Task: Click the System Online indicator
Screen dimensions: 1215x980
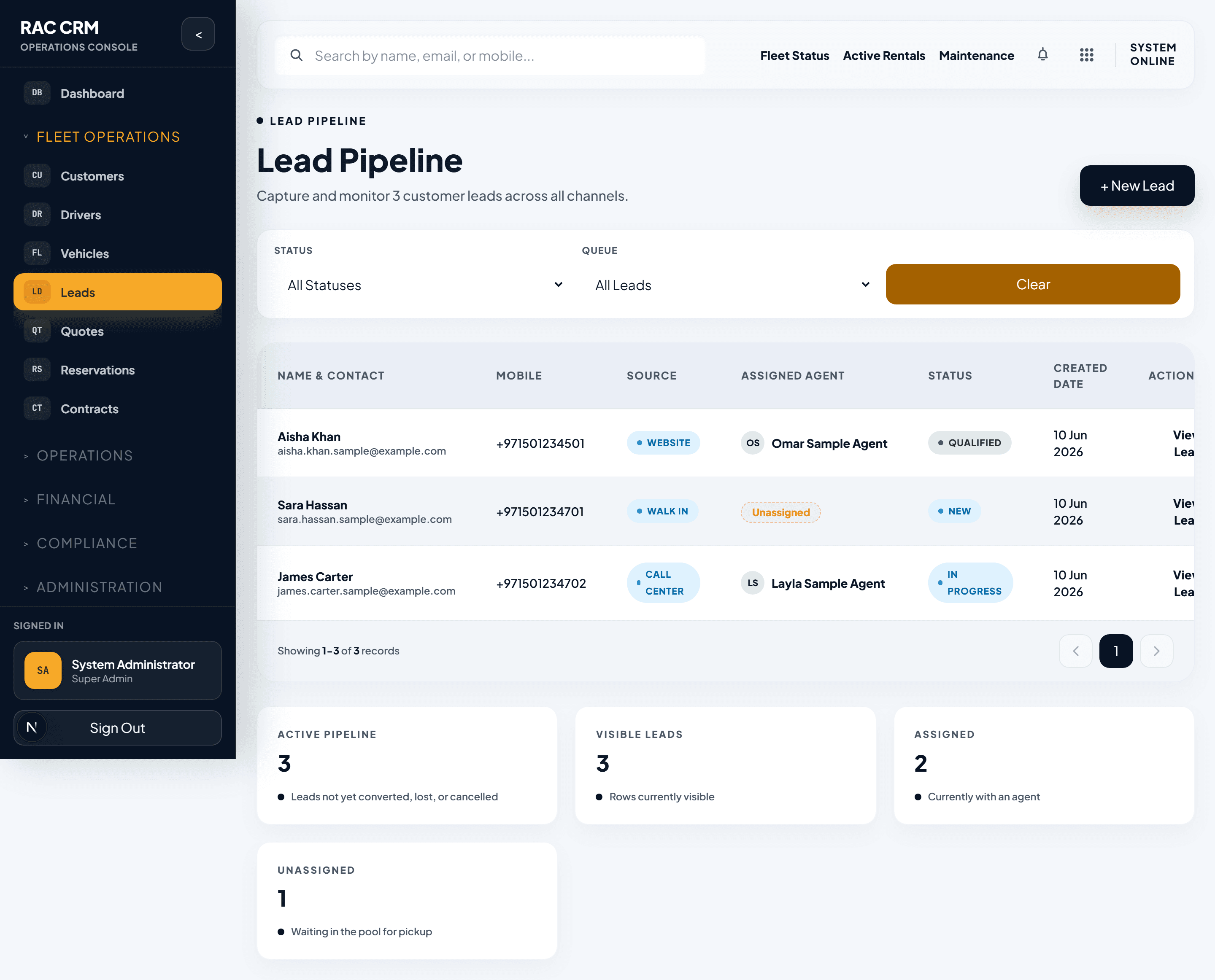Action: point(1153,55)
